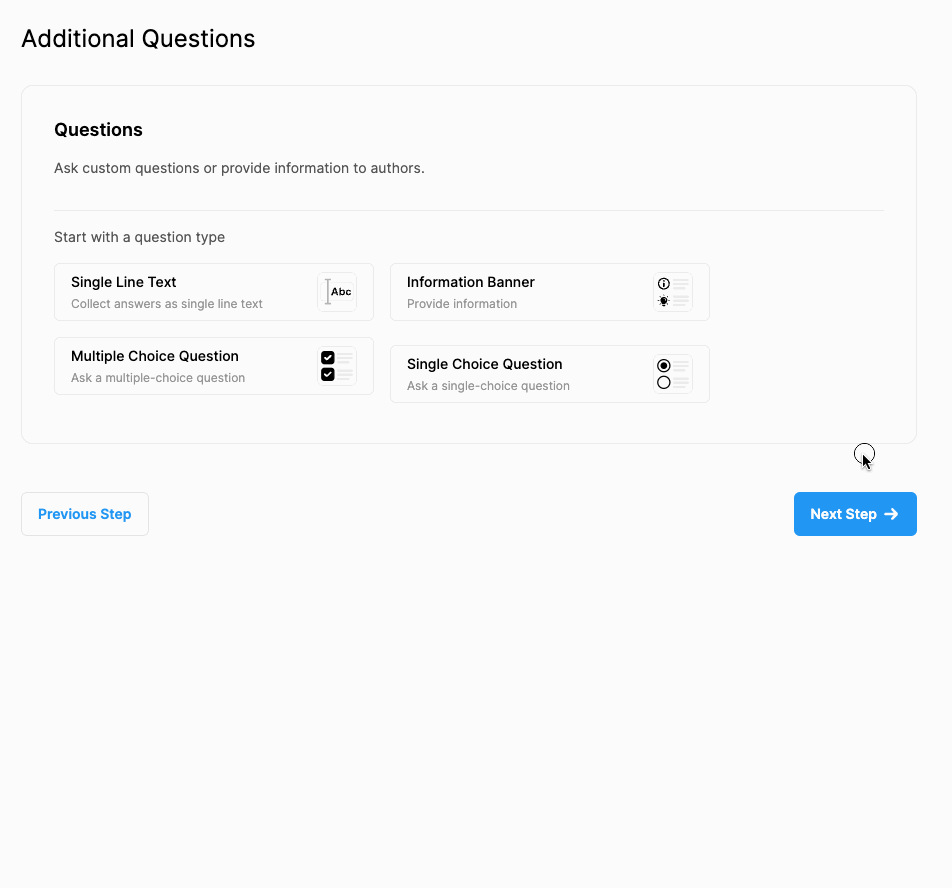Pick the Single Choice Question title
The width and height of the screenshot is (952, 888).
(484, 364)
